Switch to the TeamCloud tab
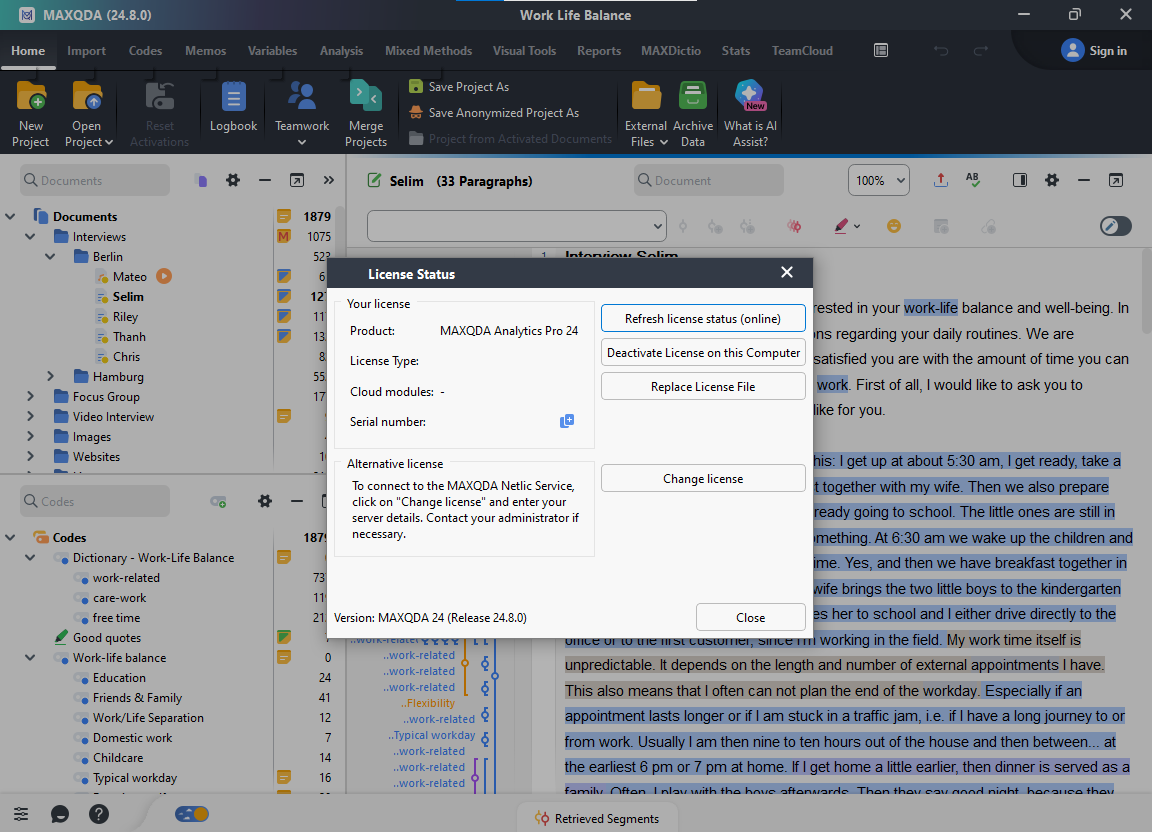This screenshot has width=1152, height=832. point(802,51)
